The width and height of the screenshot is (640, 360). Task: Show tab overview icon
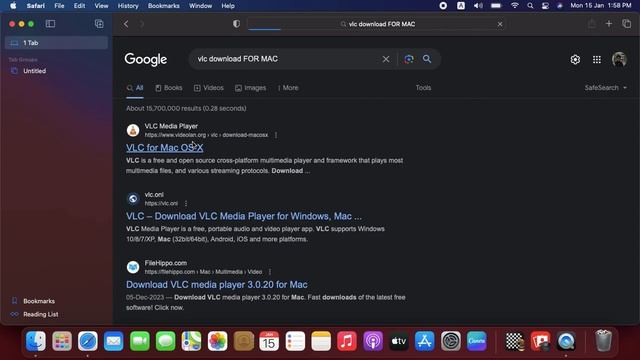point(627,24)
